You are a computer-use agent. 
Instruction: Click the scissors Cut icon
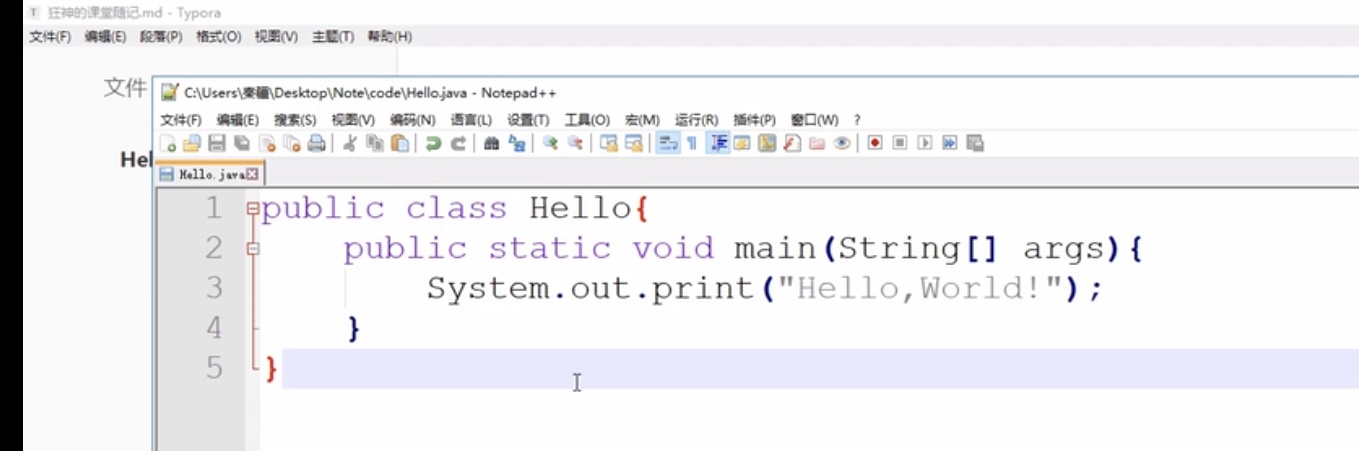pos(350,143)
